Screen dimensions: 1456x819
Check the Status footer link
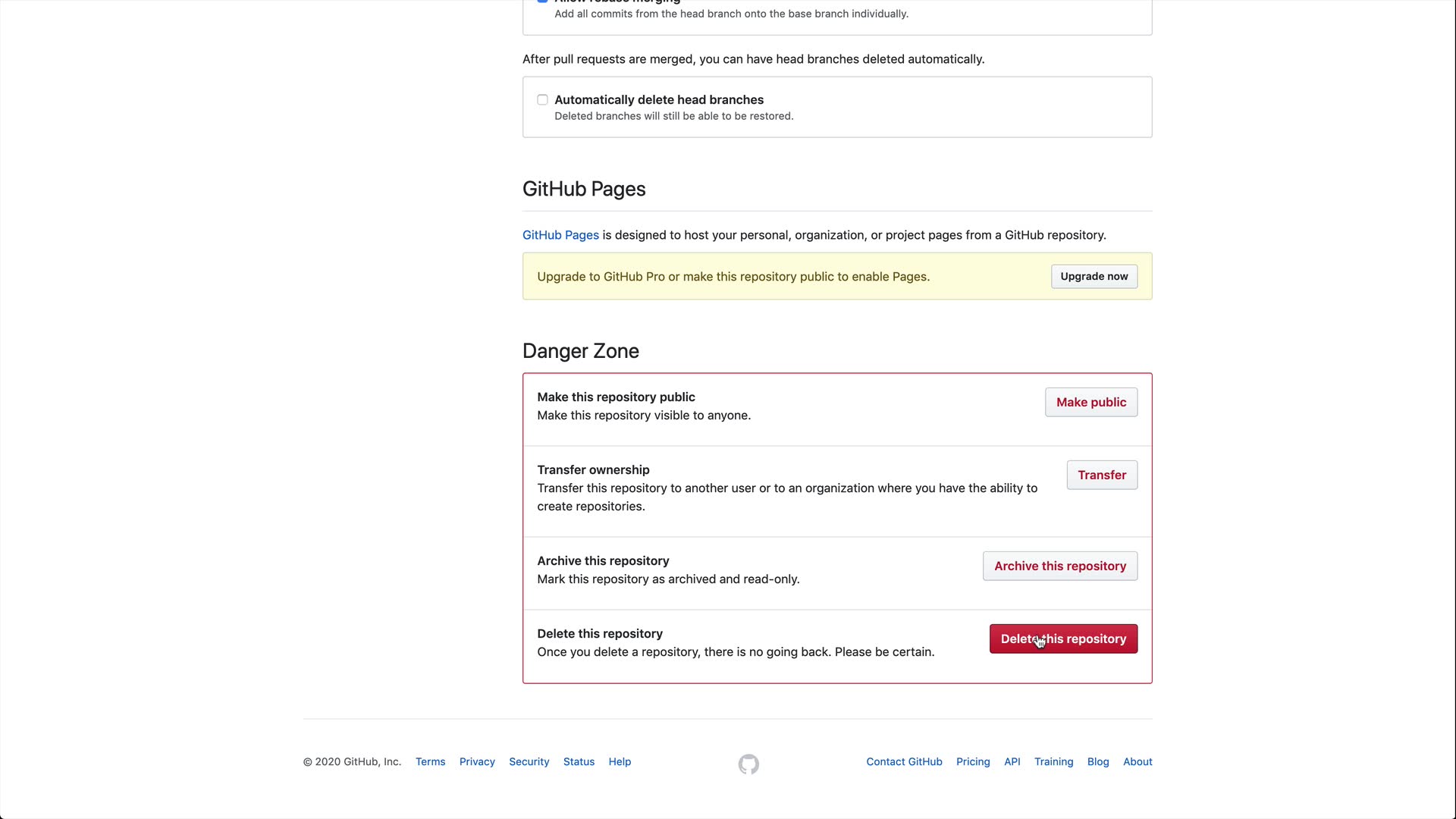[x=579, y=761]
